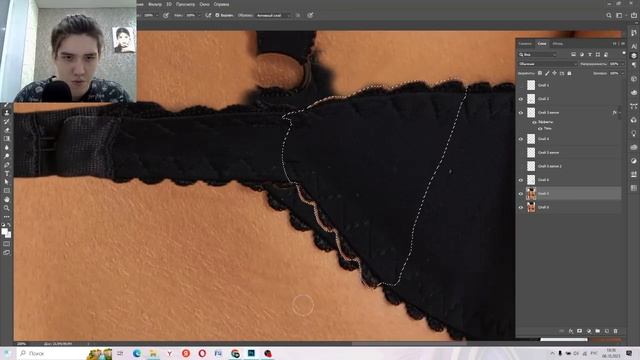Select the Type tool
Viewport: 640px width, 360px height.
(x=7, y=173)
